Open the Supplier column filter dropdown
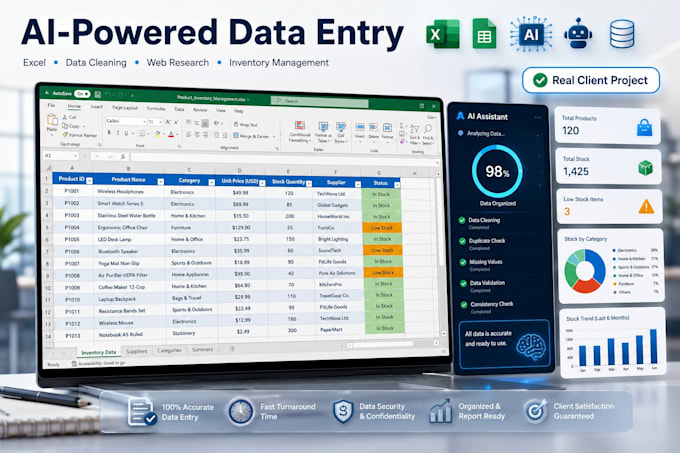680x453 pixels. pos(358,184)
